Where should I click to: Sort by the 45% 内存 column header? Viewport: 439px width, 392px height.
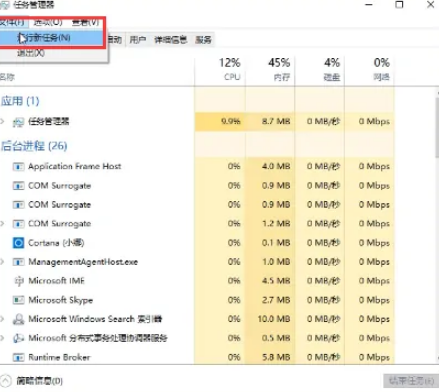pyautogui.click(x=270, y=69)
